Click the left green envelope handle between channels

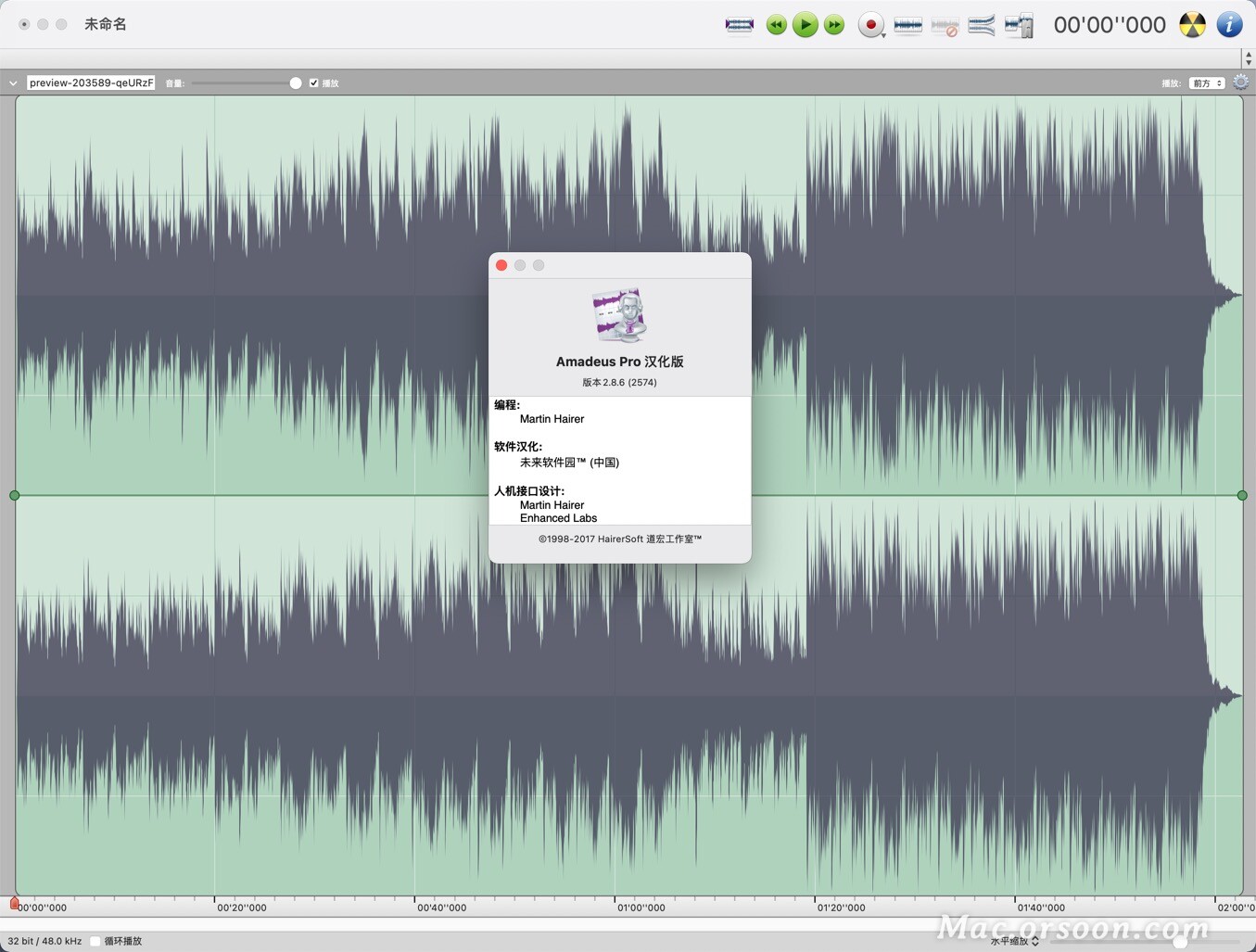click(x=15, y=496)
